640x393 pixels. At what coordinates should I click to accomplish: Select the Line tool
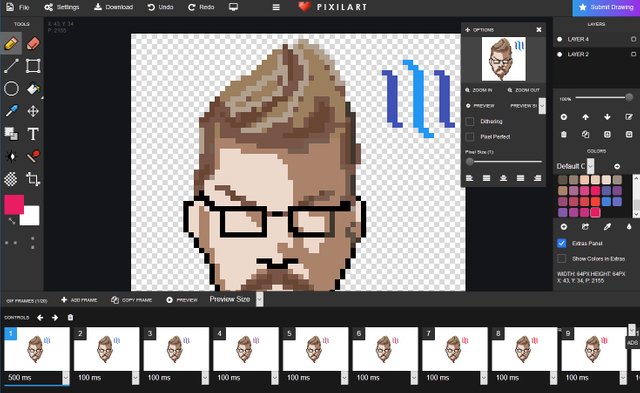coord(11,66)
